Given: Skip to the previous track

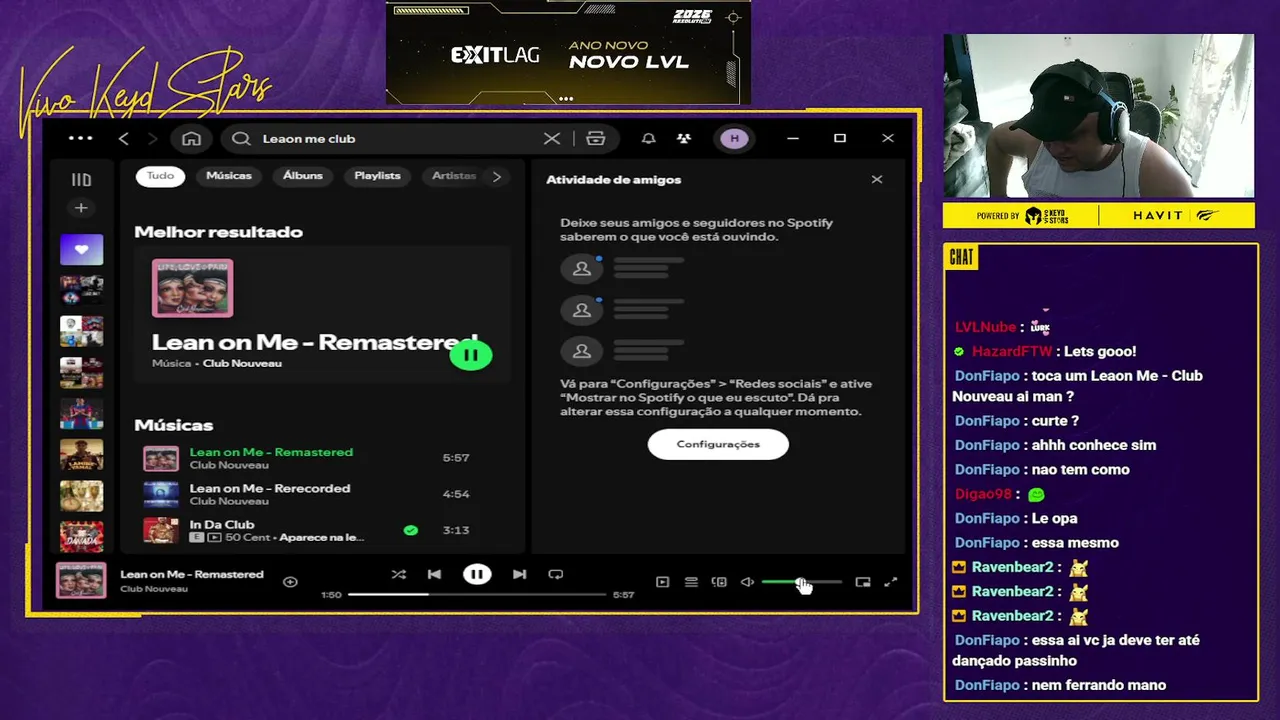Looking at the screenshot, I should click(434, 574).
